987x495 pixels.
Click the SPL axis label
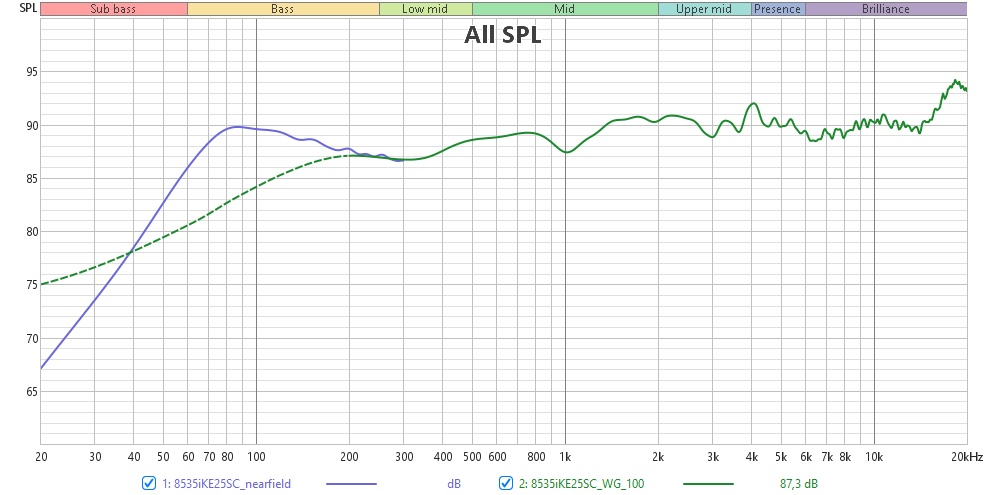coord(28,8)
